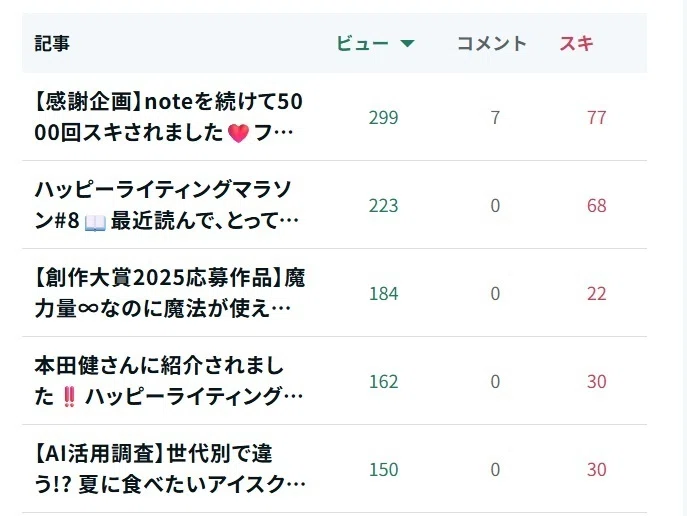Image resolution: width=687 pixels, height=516 pixels.
Task: Open ハッピーライティングマラソン#8 article
Action: 167,205
